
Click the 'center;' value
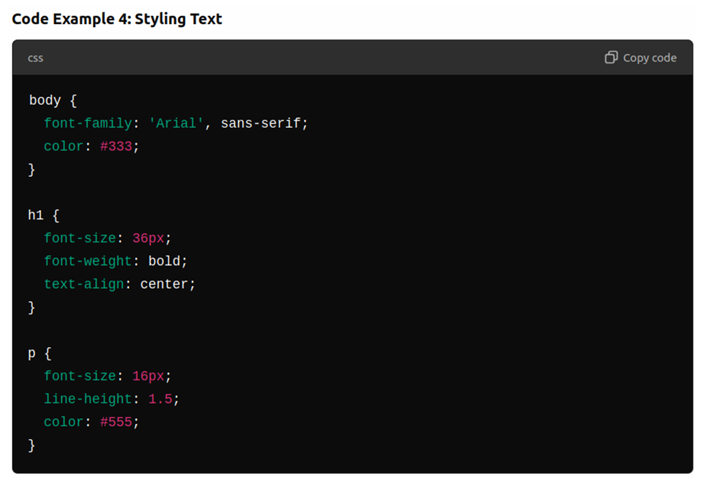click(x=168, y=284)
